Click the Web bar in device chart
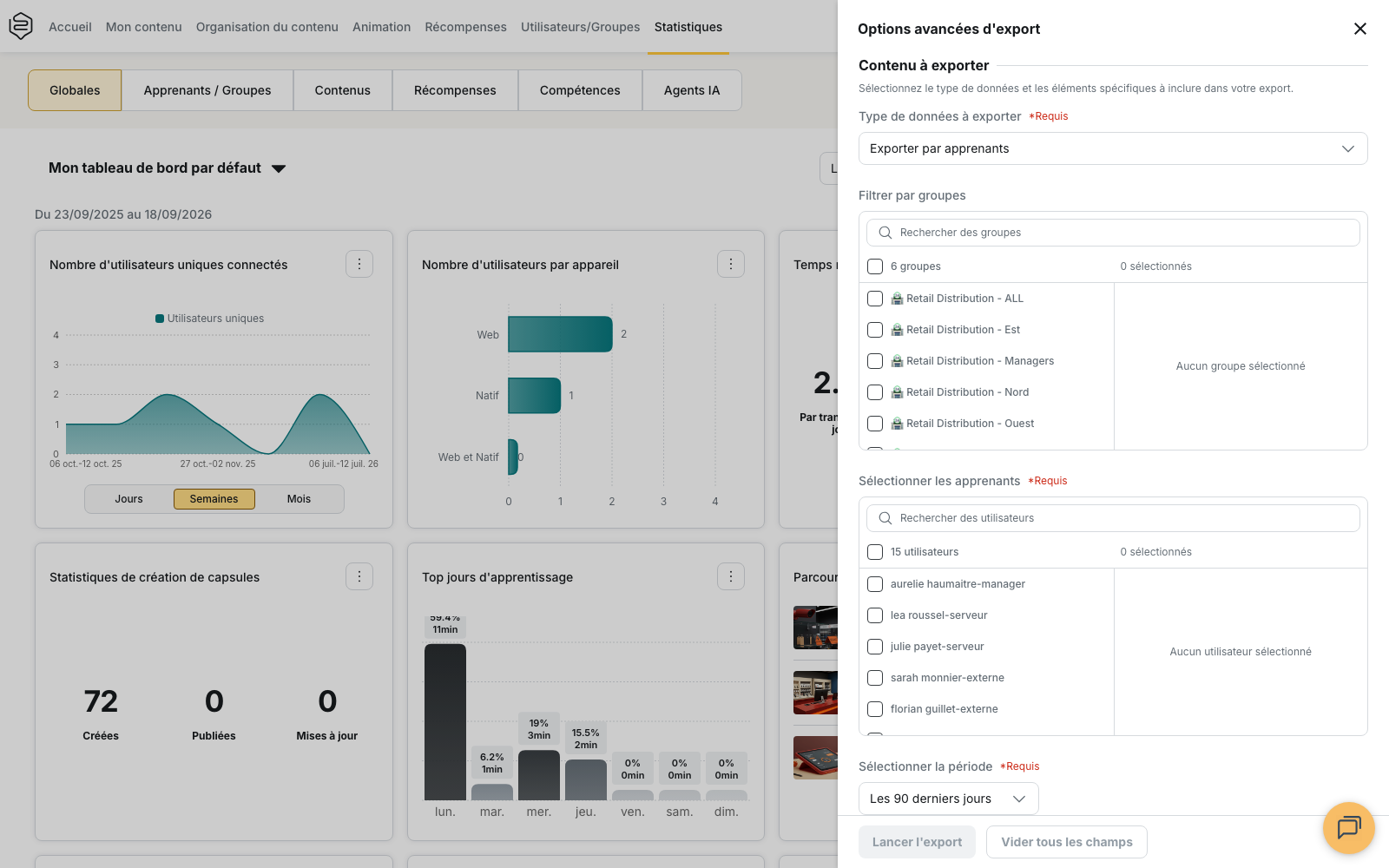This screenshot has height=868, width=1389. point(560,334)
